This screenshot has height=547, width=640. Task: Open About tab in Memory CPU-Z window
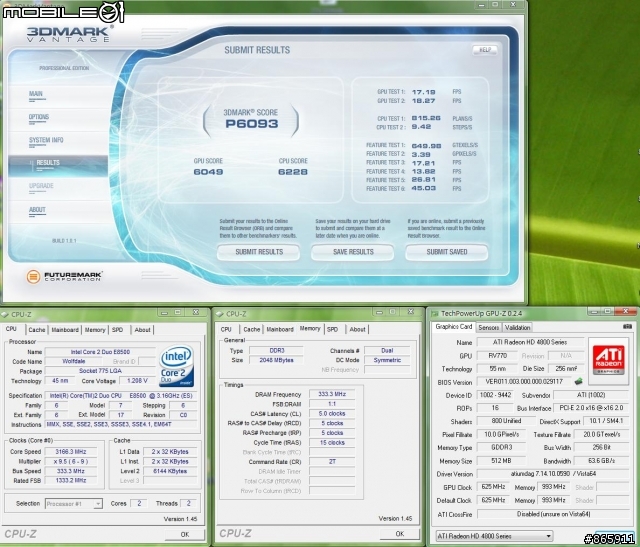tap(358, 329)
